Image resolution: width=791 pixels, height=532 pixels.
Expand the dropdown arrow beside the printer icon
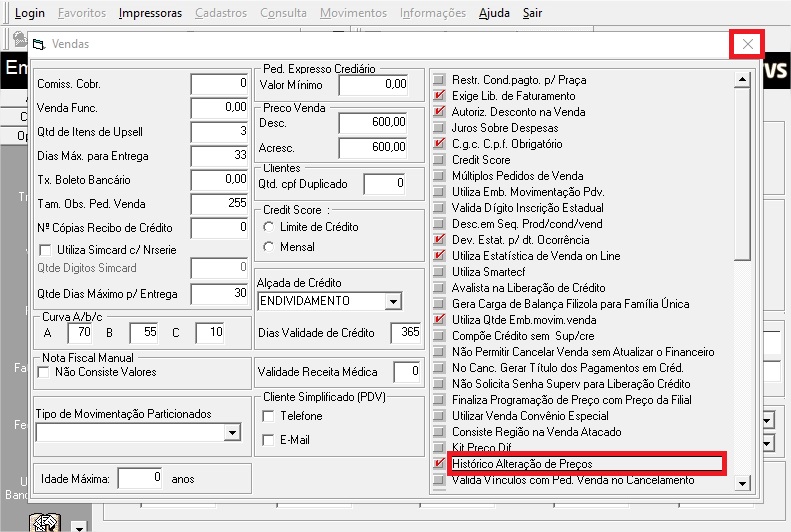tap(79, 527)
